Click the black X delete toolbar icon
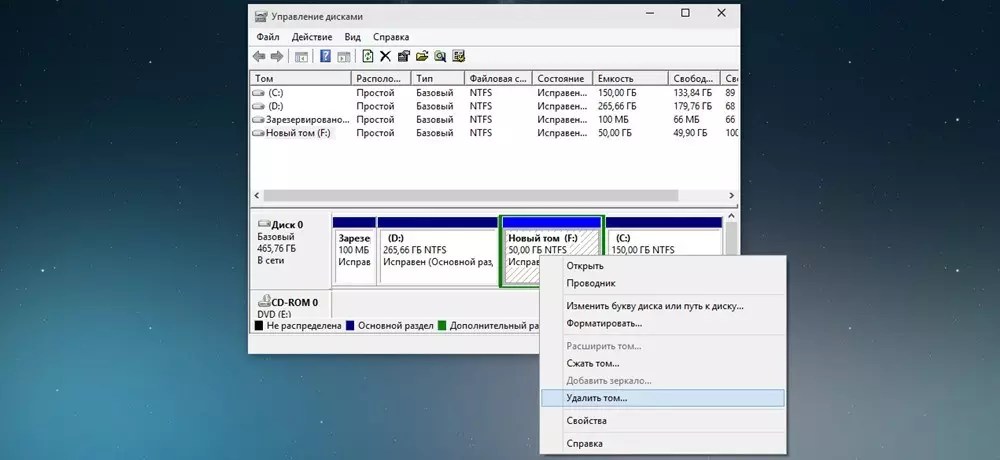The height and width of the screenshot is (460, 1000). click(x=386, y=56)
